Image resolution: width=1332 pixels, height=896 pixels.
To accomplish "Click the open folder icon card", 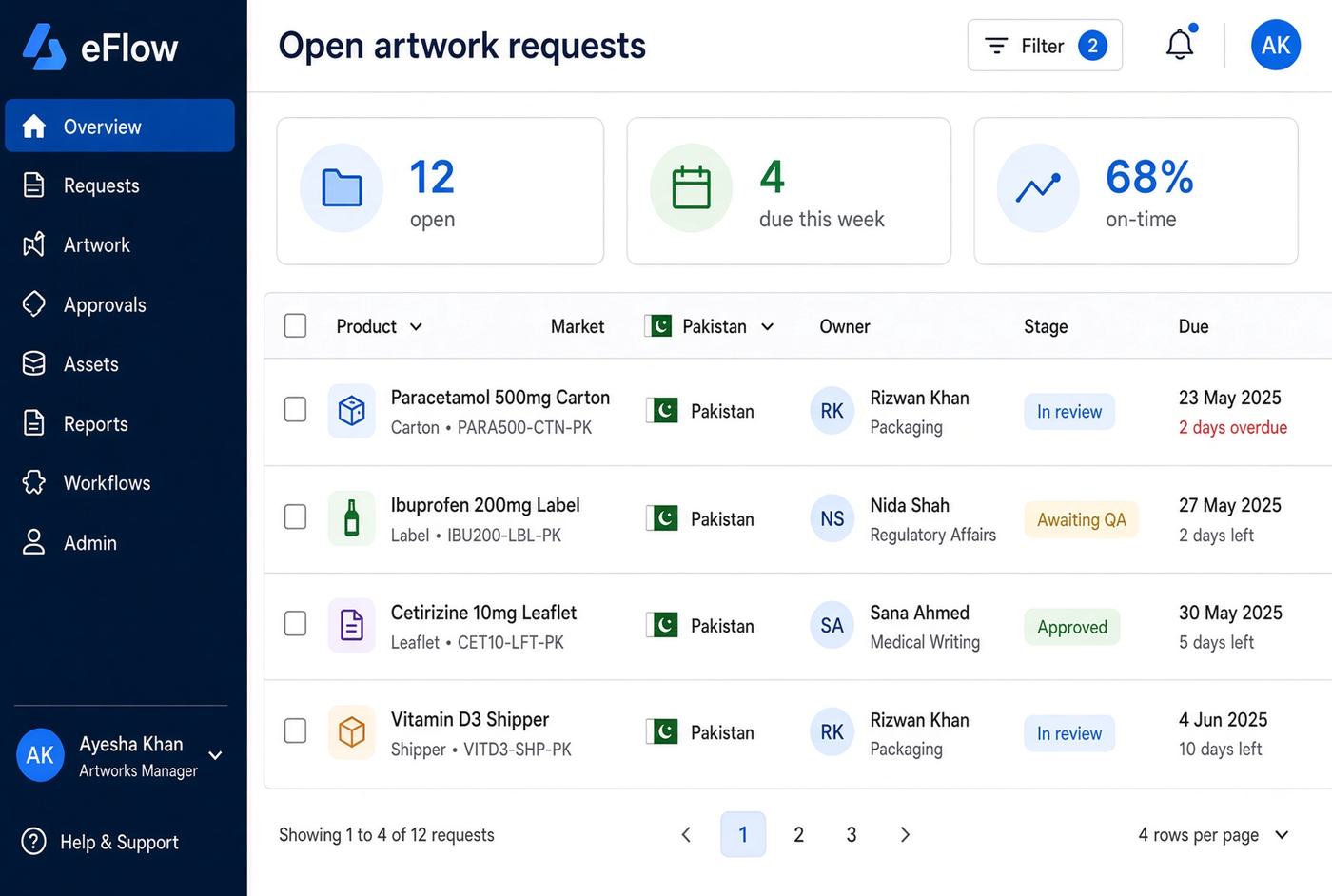I will (342, 187).
